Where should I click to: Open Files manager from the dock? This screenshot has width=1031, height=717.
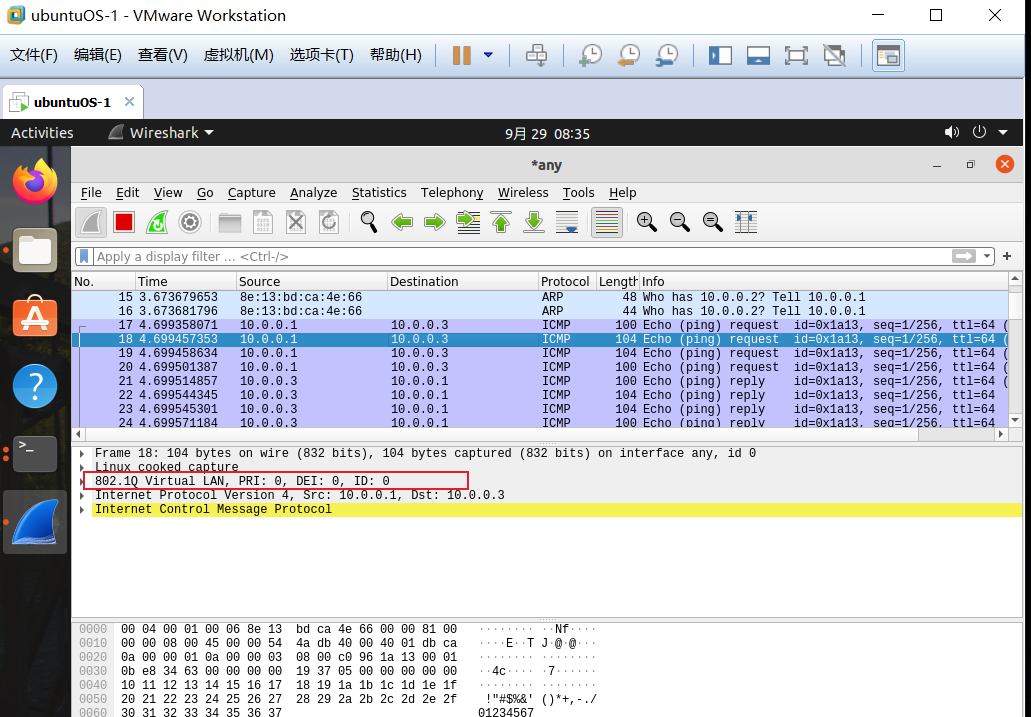36,251
